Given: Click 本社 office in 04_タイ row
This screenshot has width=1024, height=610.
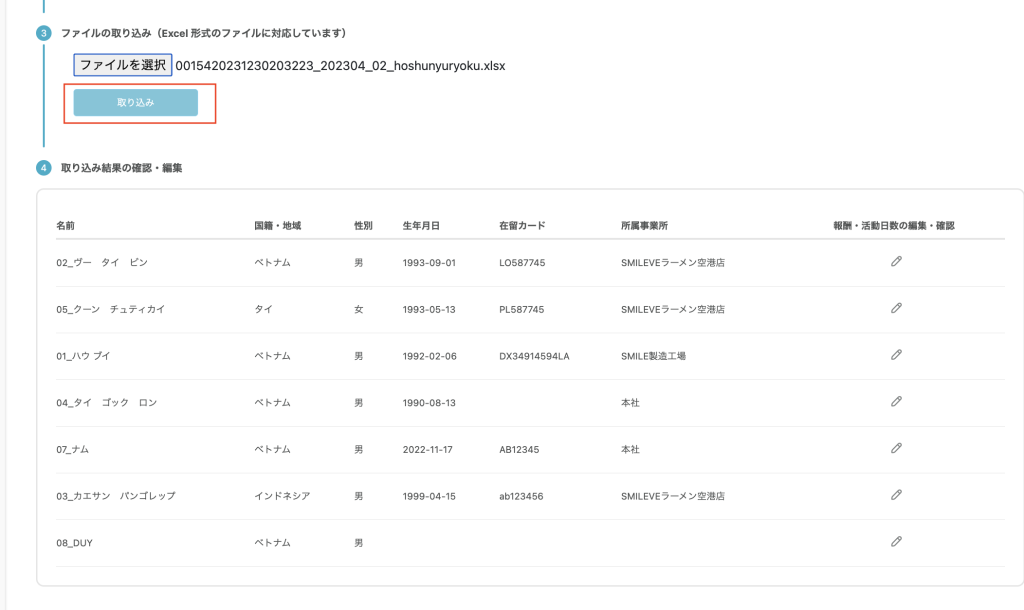Looking at the screenshot, I should tap(630, 403).
